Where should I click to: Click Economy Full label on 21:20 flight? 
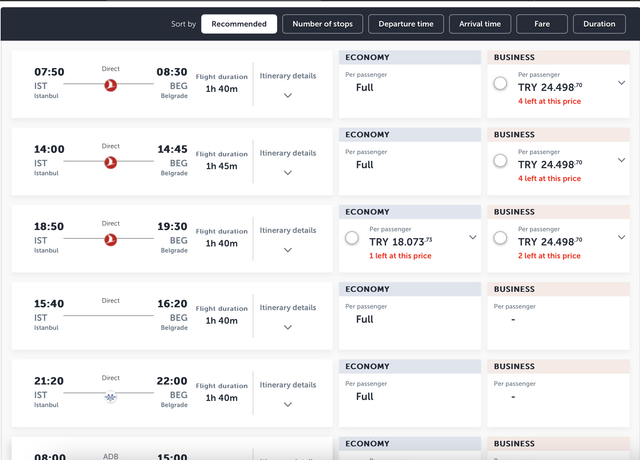[x=364, y=397]
